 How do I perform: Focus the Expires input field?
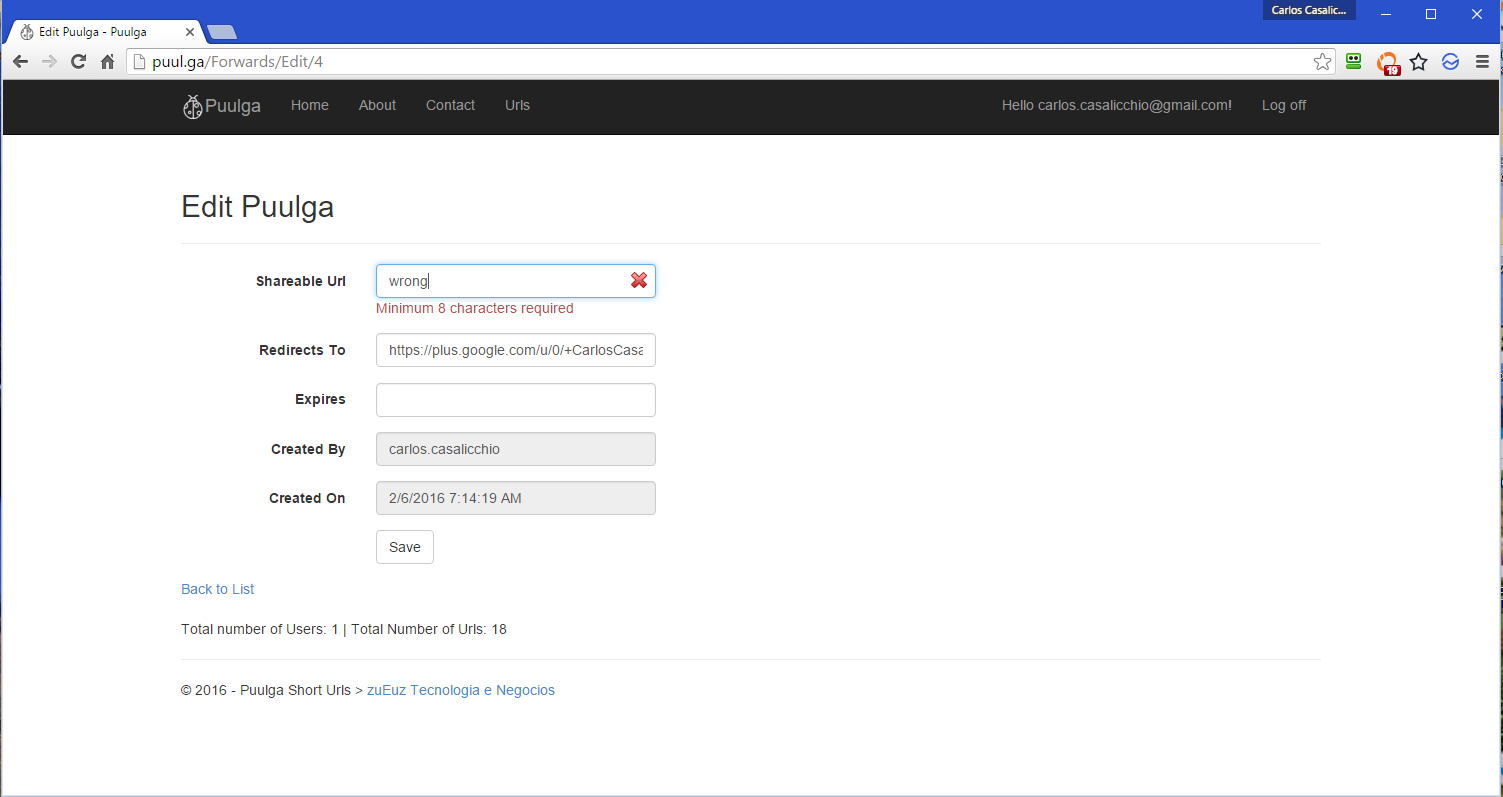tap(515, 400)
